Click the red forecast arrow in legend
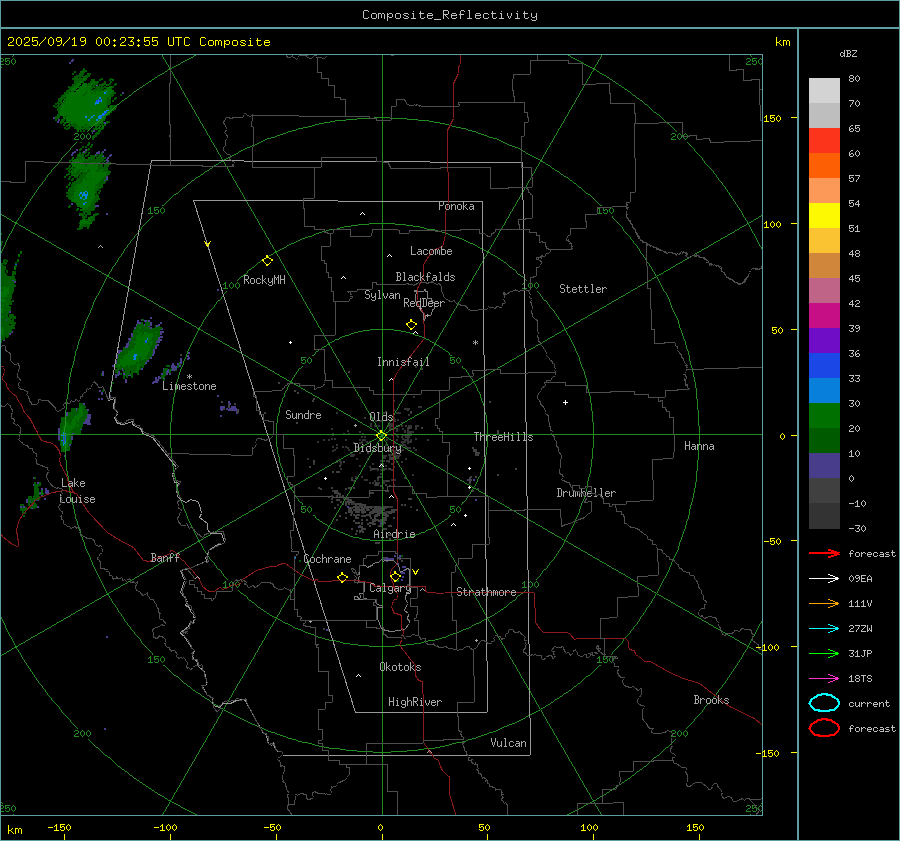This screenshot has width=900, height=841. coord(823,554)
